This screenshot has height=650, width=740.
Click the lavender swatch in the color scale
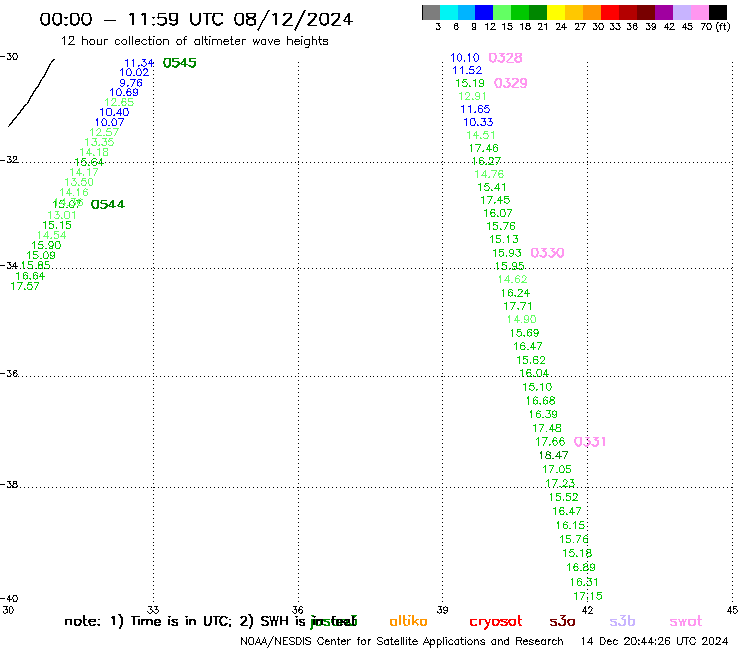click(682, 12)
